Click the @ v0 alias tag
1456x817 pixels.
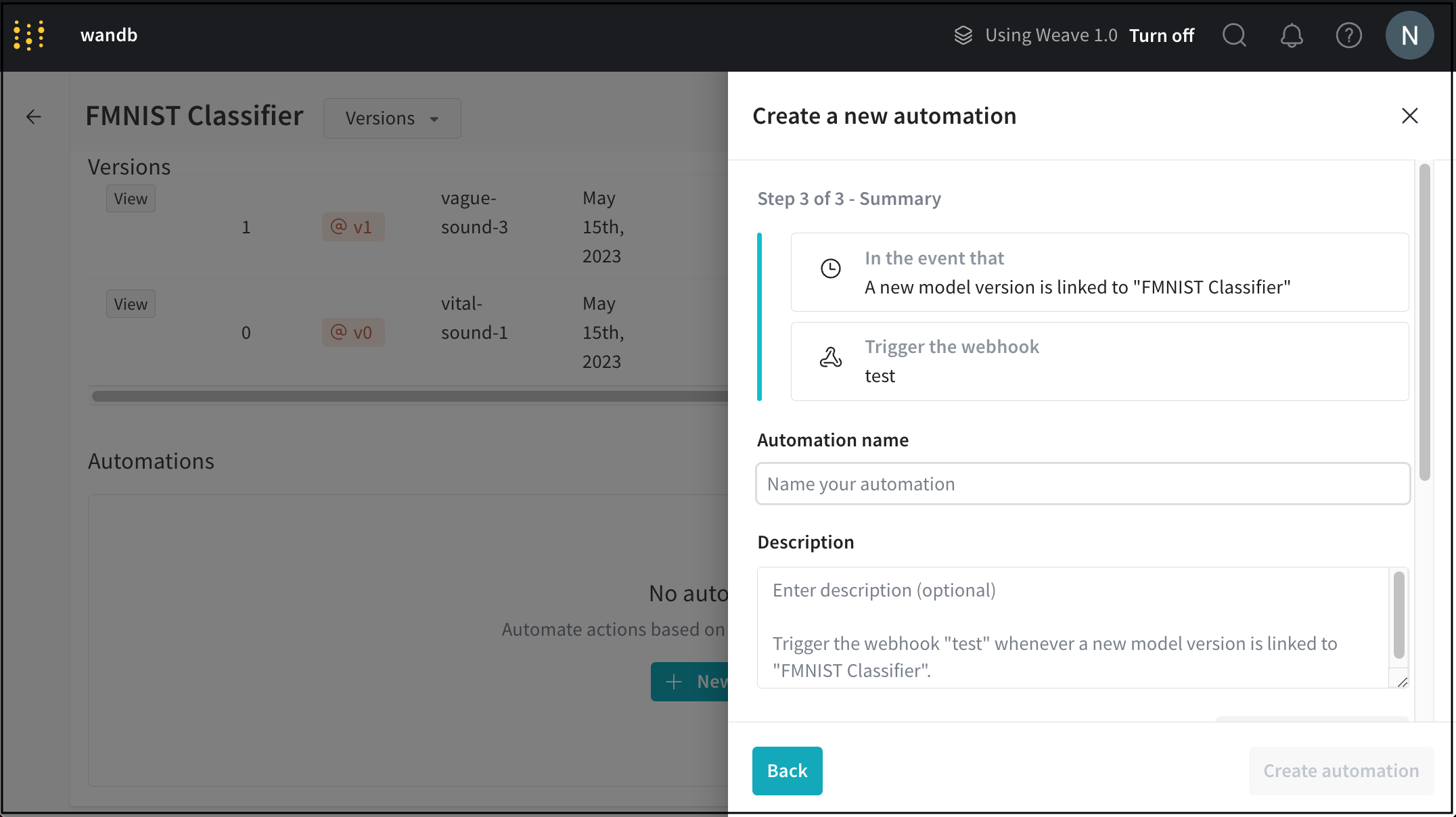tap(352, 333)
